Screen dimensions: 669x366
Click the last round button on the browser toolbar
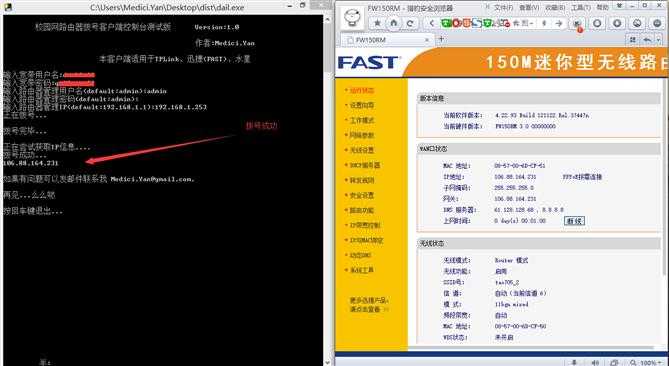pos(657,23)
